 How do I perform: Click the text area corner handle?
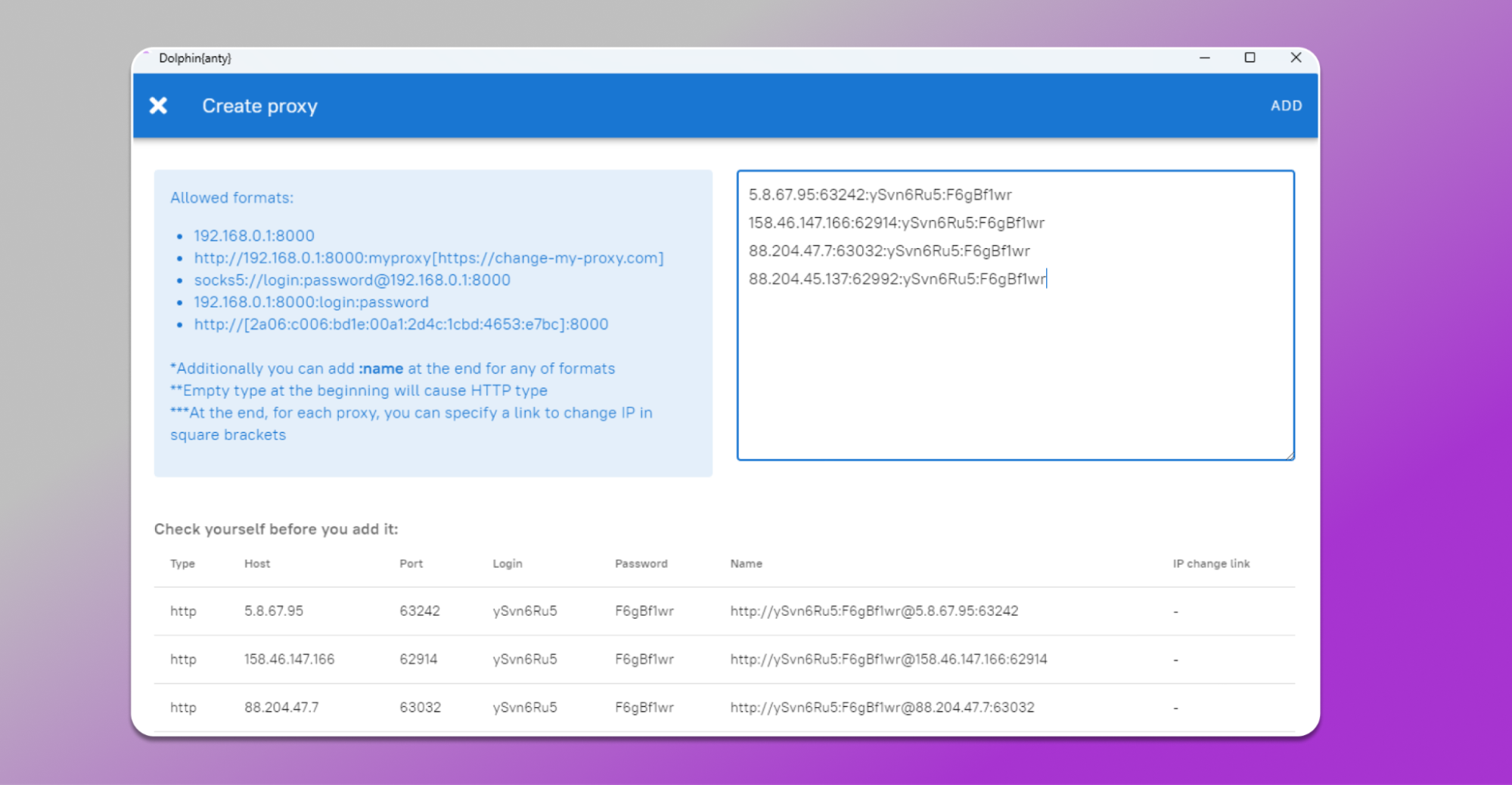pos(1290,455)
